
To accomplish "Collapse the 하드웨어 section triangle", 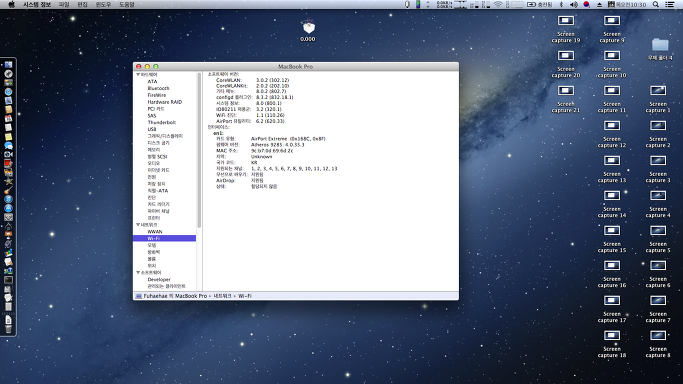I will coord(138,74).
